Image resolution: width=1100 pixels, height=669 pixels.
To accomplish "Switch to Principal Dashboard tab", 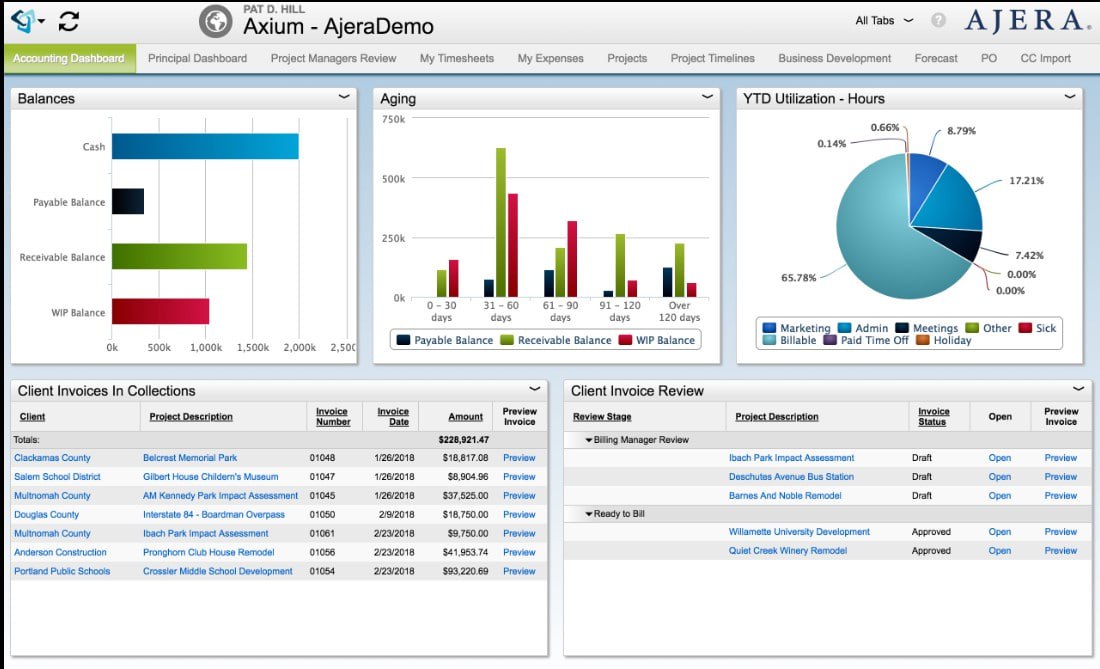I will point(197,58).
